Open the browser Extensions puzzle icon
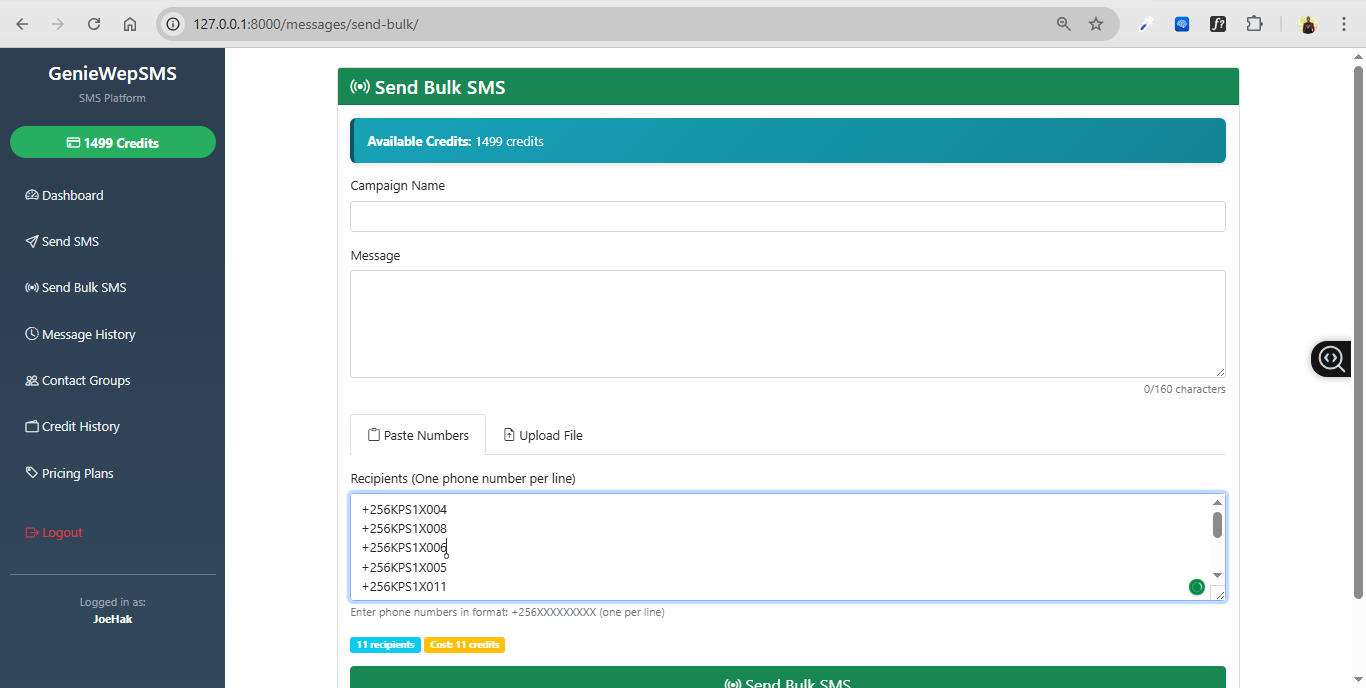The width and height of the screenshot is (1366, 688). [1254, 24]
